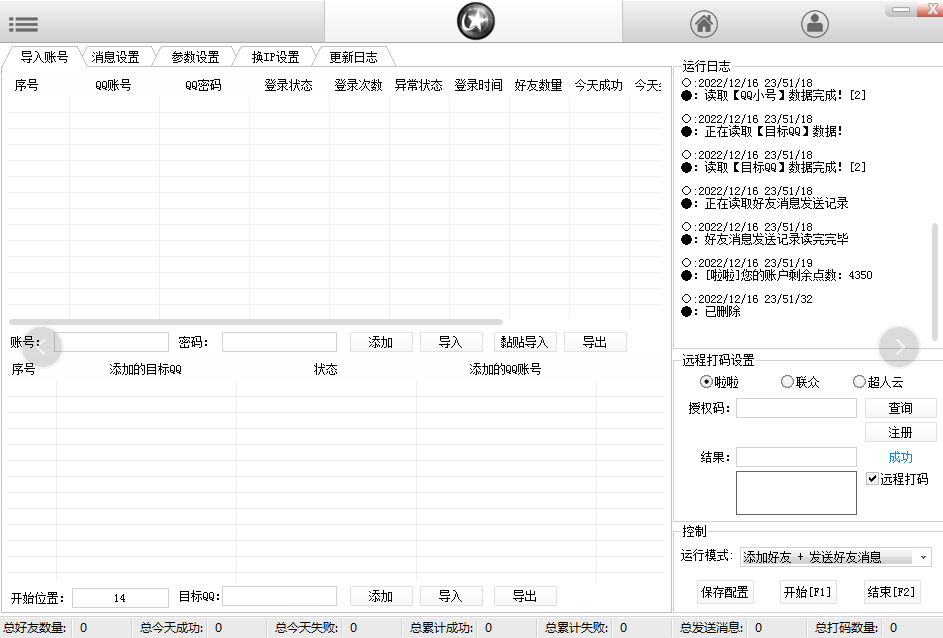View the 更新日志 tab

[x=354, y=57]
